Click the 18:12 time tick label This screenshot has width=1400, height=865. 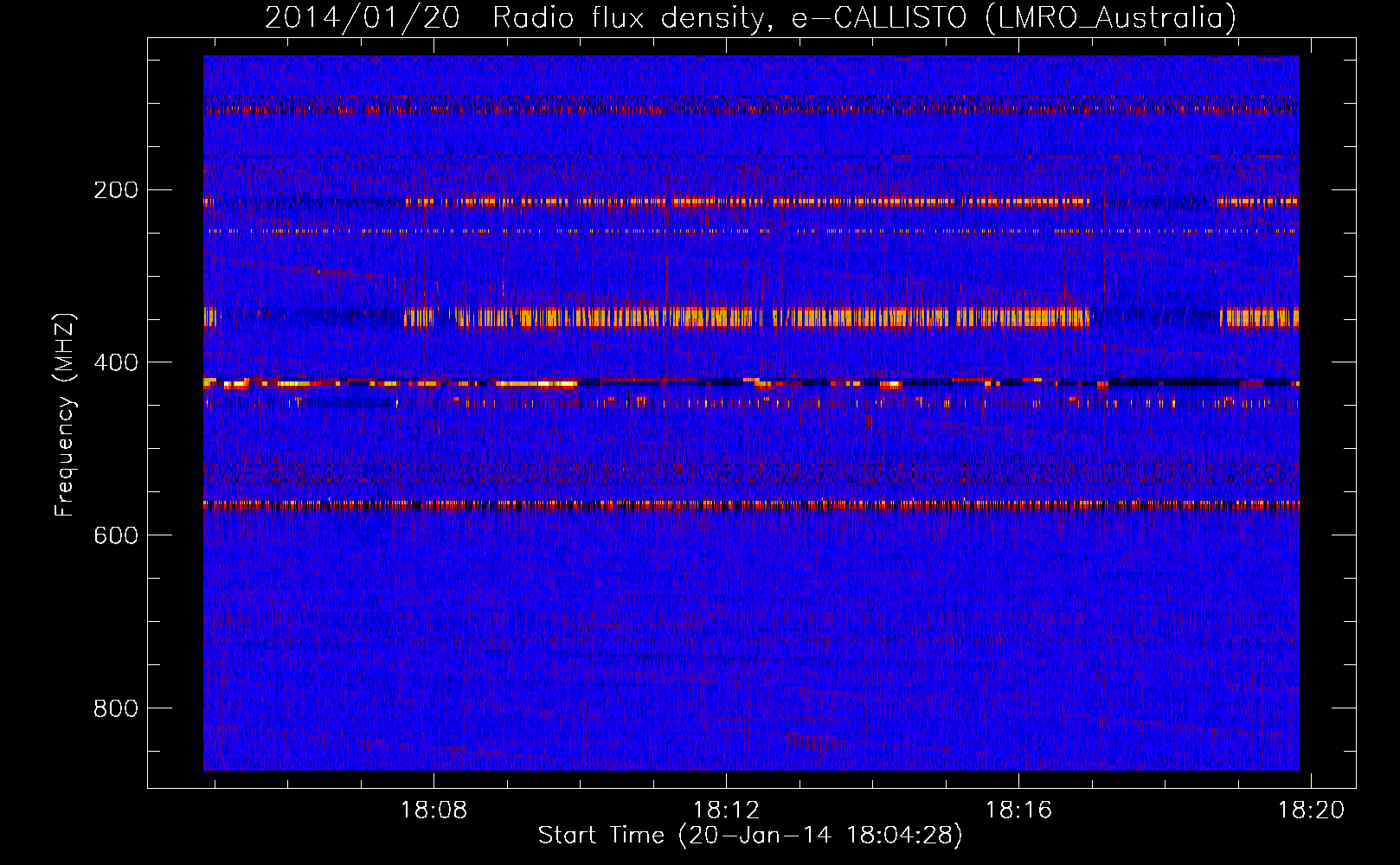click(x=727, y=811)
